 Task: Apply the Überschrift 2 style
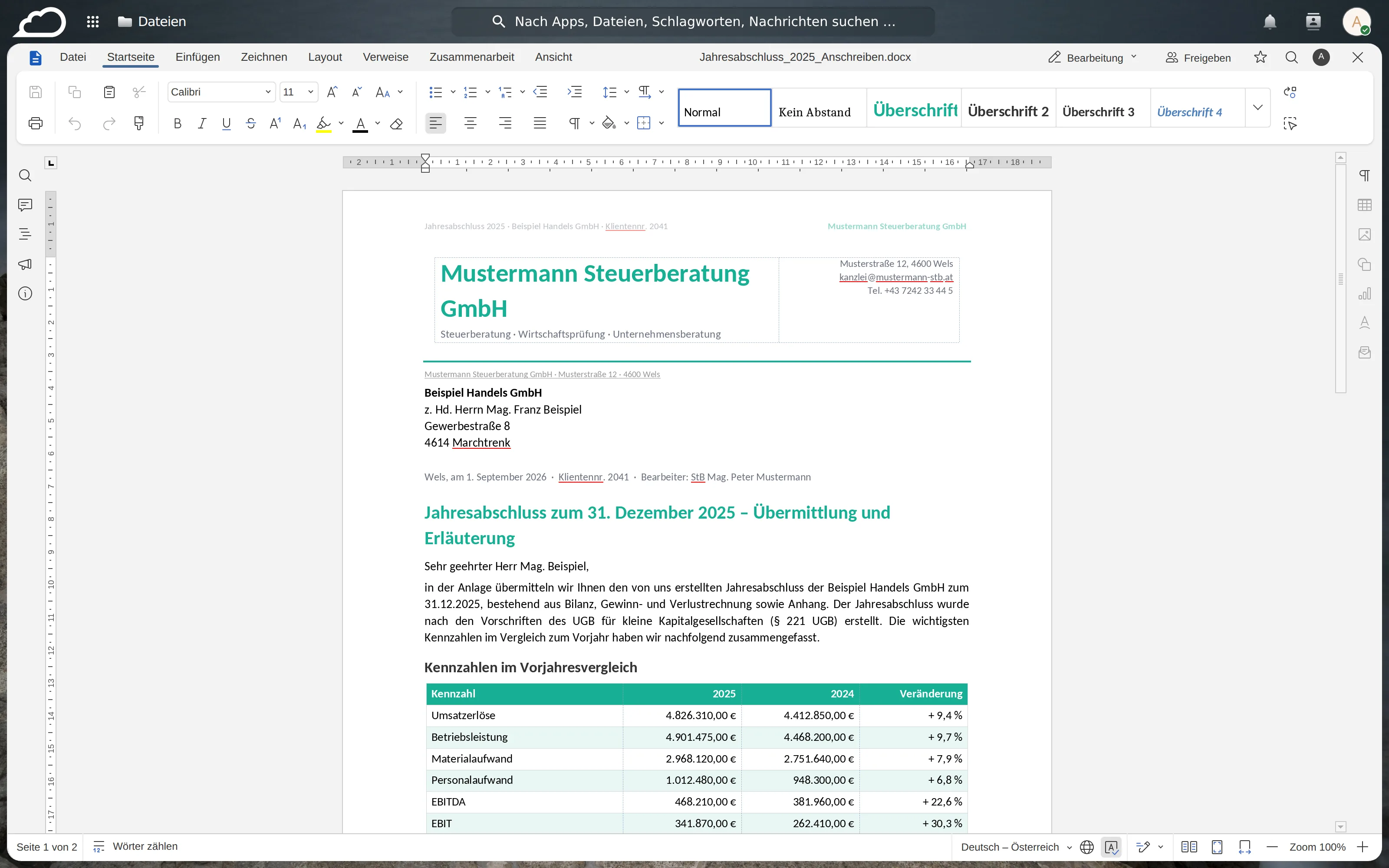coord(1008,107)
